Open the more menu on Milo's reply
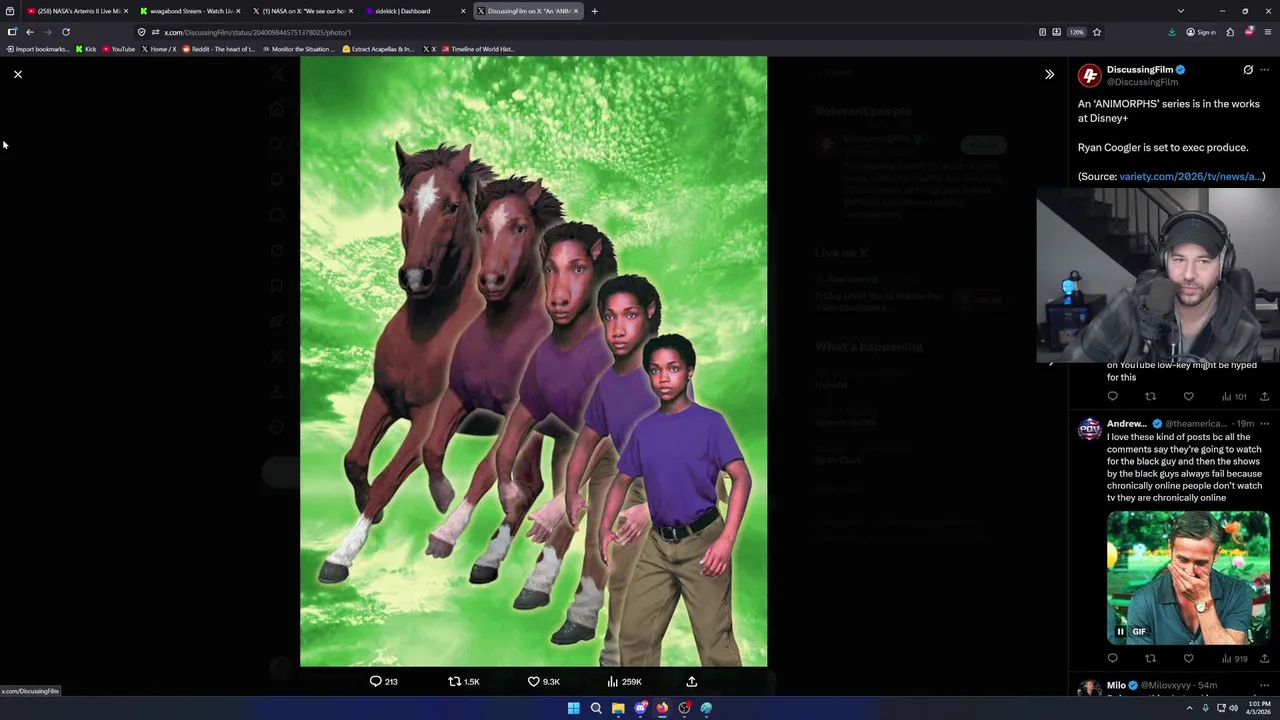 [x=1265, y=686]
